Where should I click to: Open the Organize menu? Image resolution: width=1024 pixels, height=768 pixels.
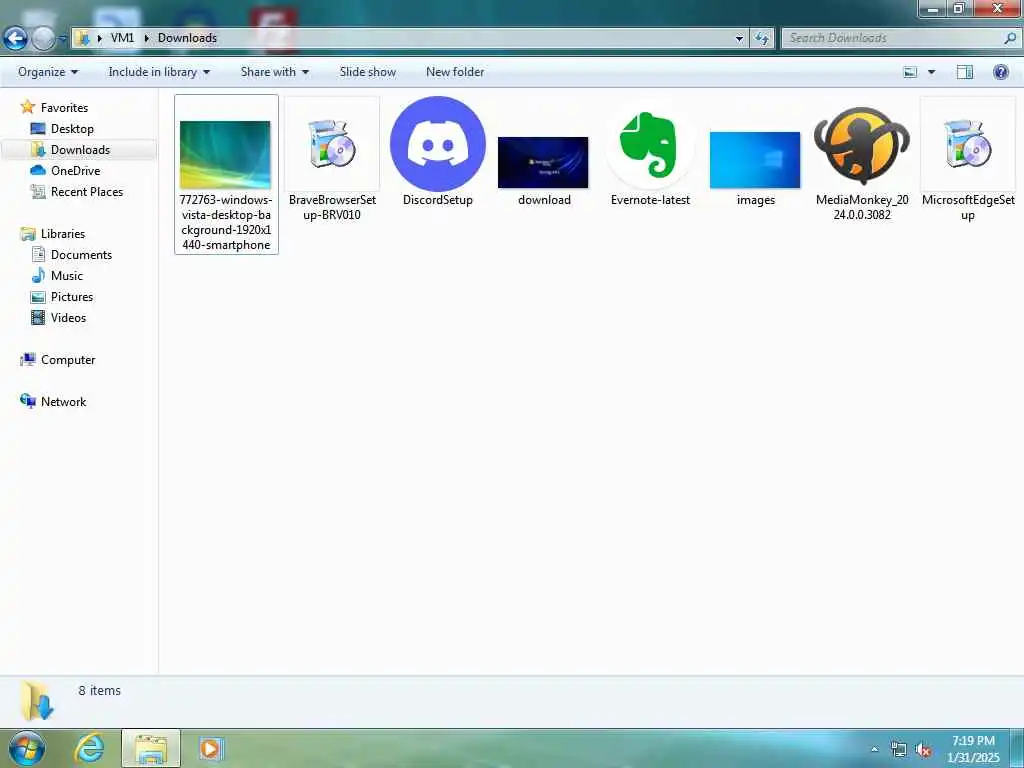point(48,72)
